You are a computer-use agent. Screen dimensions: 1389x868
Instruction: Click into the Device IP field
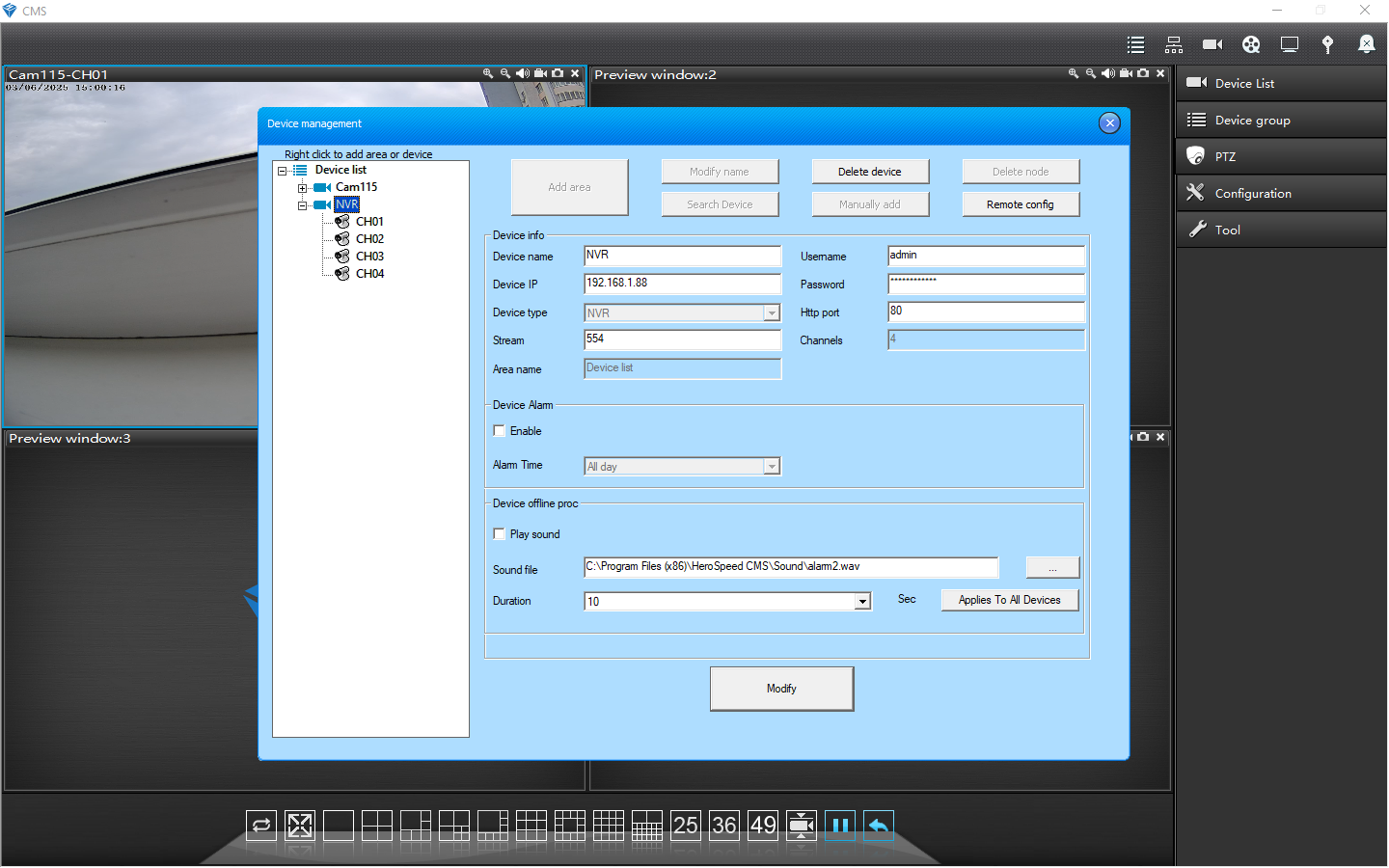click(682, 284)
